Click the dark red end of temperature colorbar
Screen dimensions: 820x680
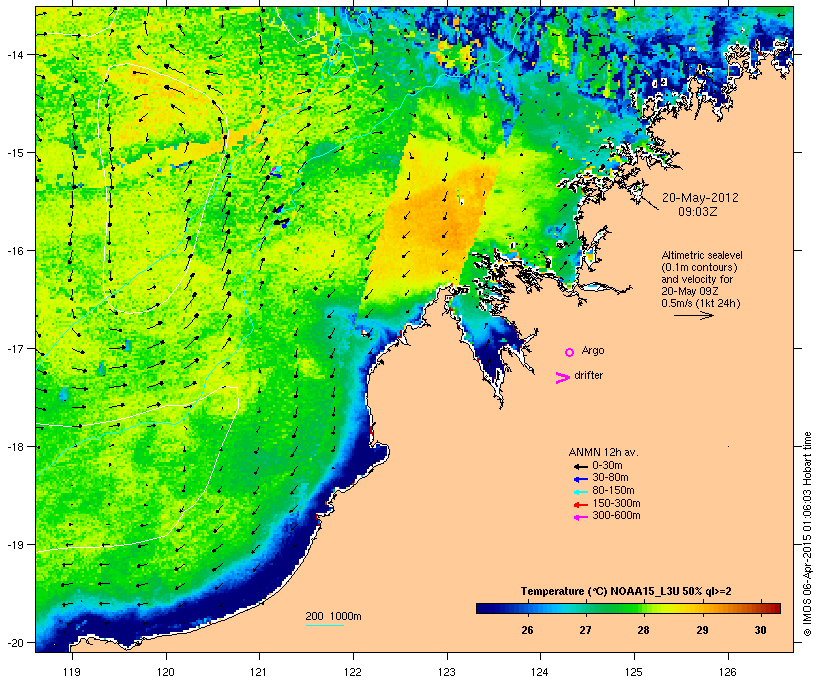[774, 608]
